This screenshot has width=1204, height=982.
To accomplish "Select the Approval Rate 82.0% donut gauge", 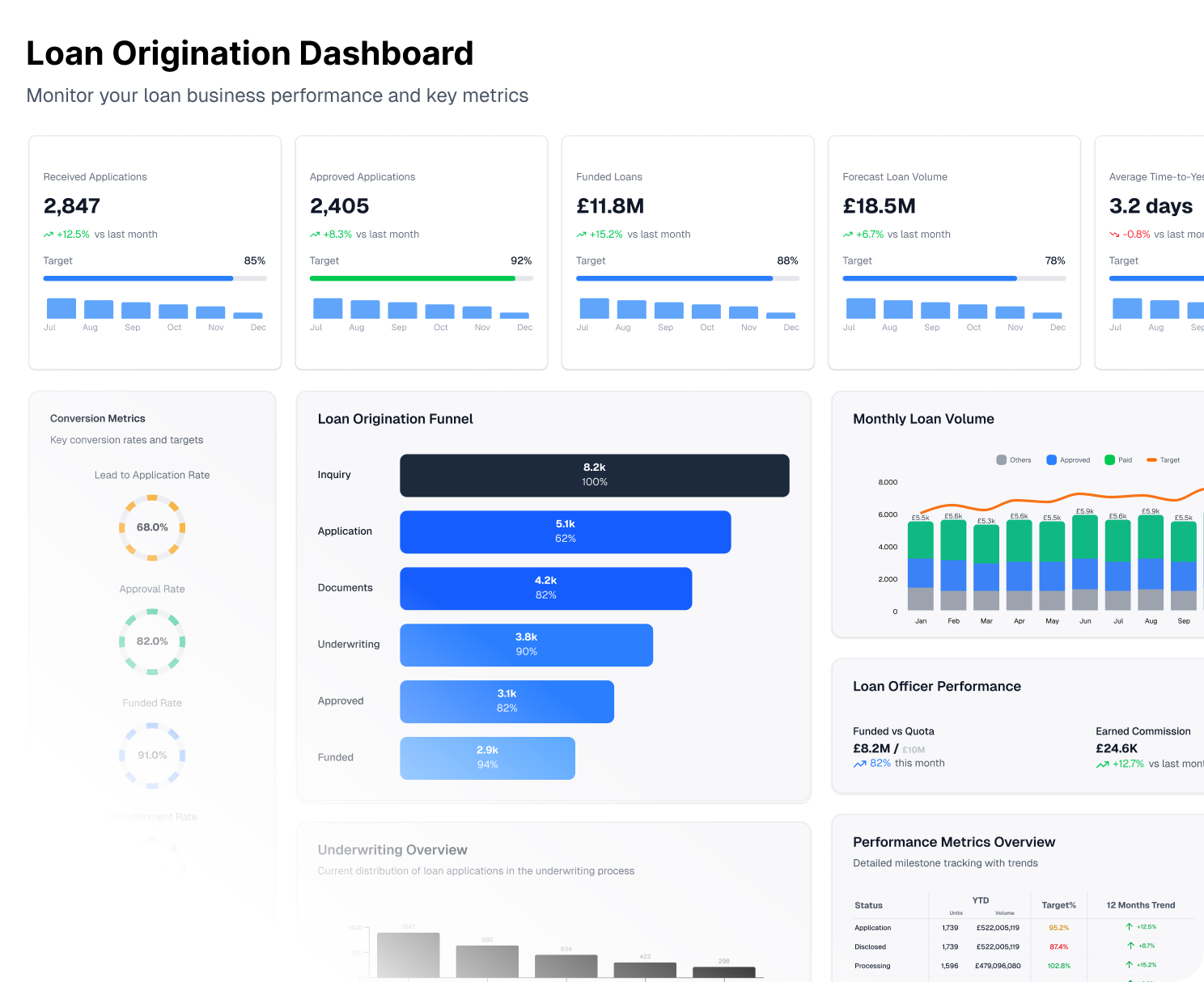I will pos(152,641).
